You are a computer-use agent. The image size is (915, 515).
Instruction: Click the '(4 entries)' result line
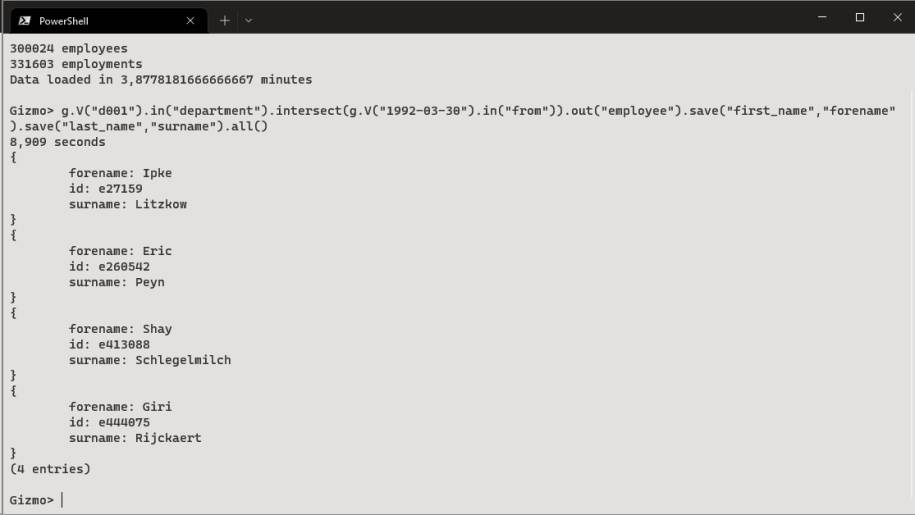pos(50,470)
